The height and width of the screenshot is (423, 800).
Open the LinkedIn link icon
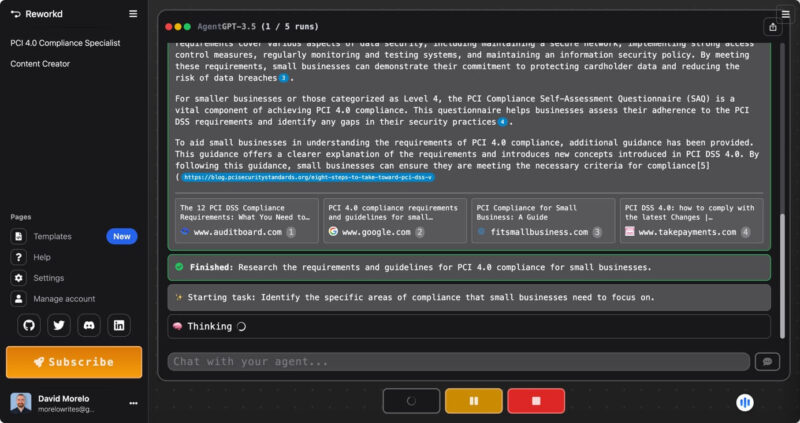(x=119, y=326)
